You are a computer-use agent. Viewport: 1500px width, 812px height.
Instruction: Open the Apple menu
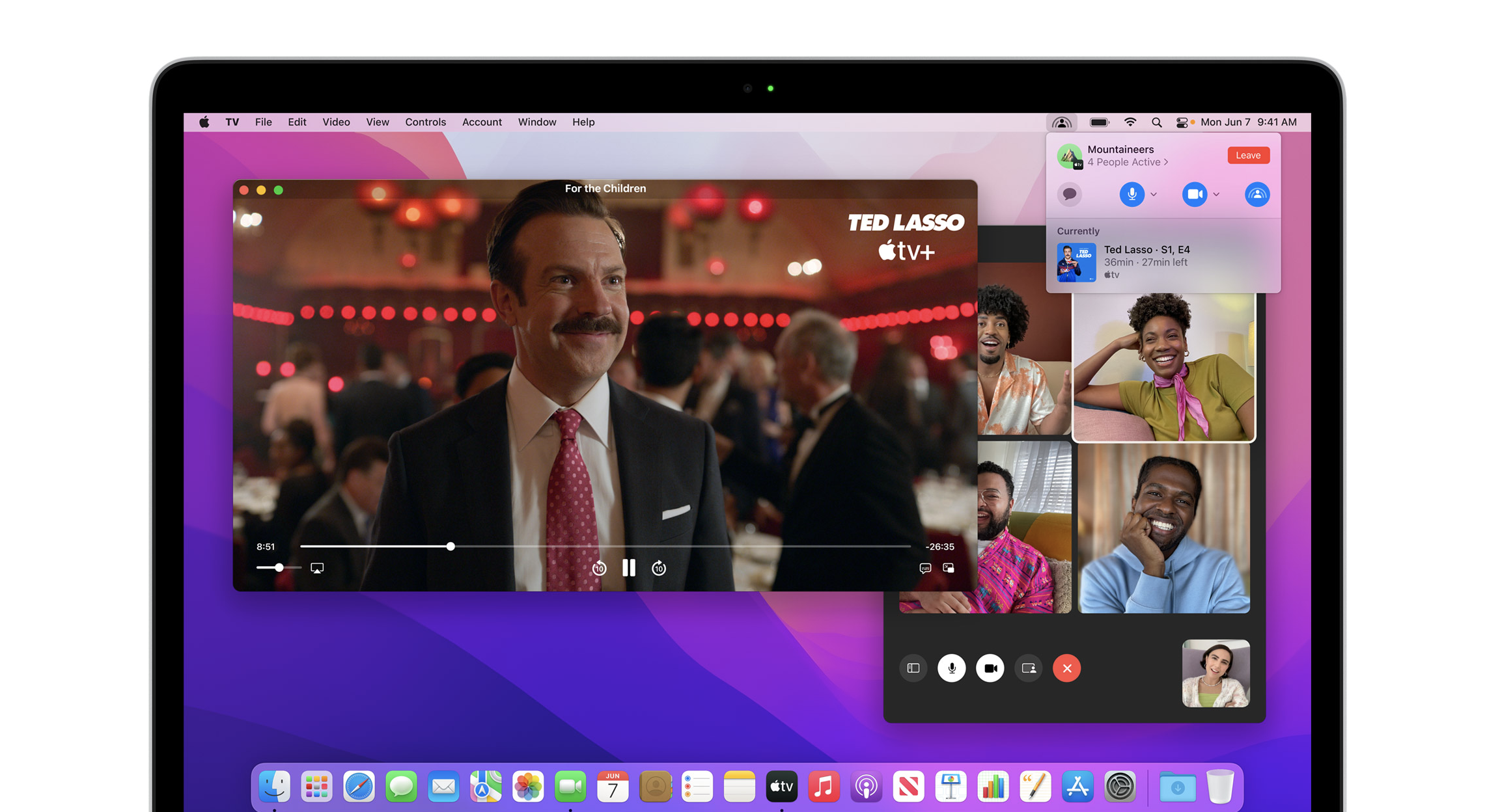coord(204,122)
